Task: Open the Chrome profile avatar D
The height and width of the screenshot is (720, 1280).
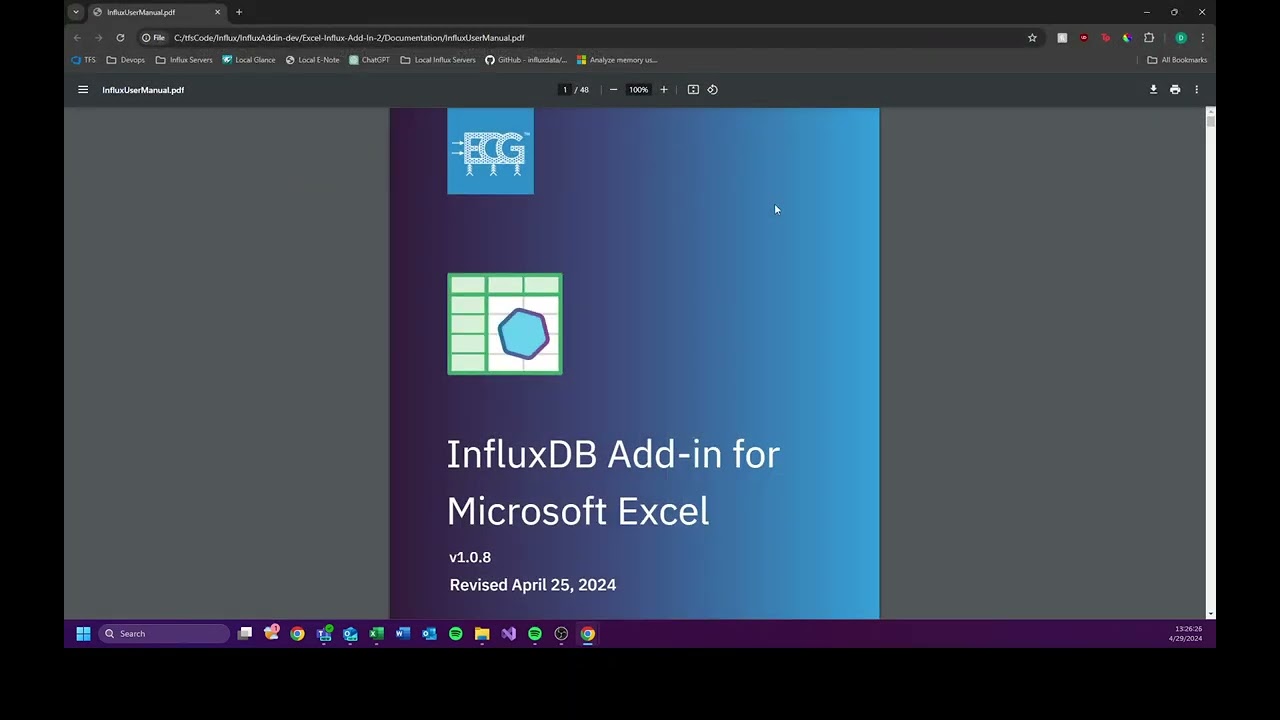Action: point(1181,38)
